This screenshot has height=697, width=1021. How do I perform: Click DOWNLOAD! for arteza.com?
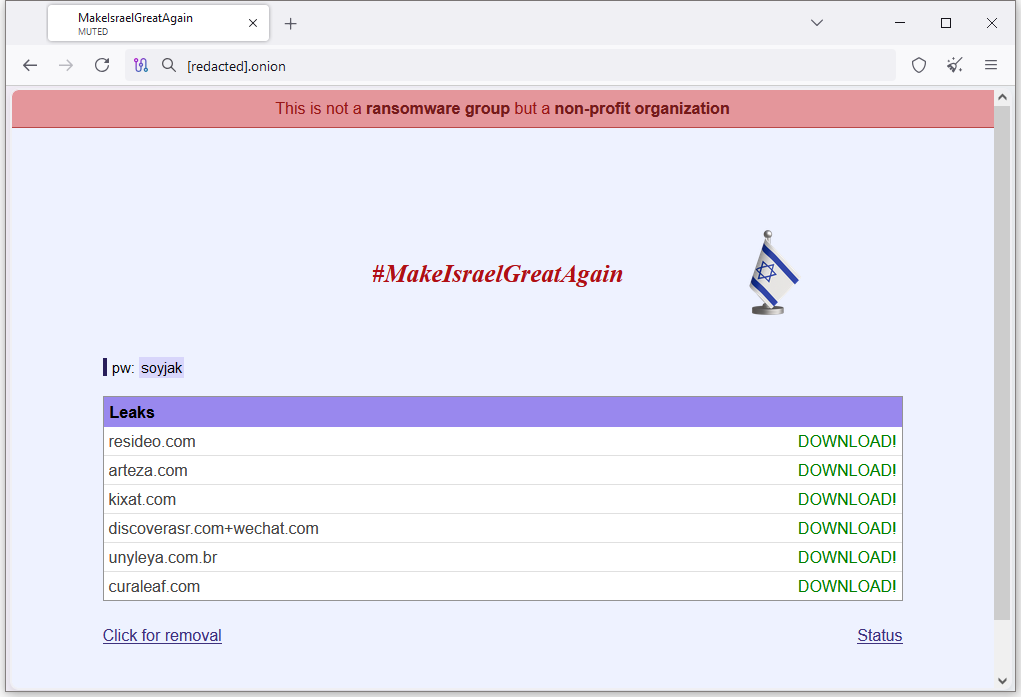click(847, 470)
